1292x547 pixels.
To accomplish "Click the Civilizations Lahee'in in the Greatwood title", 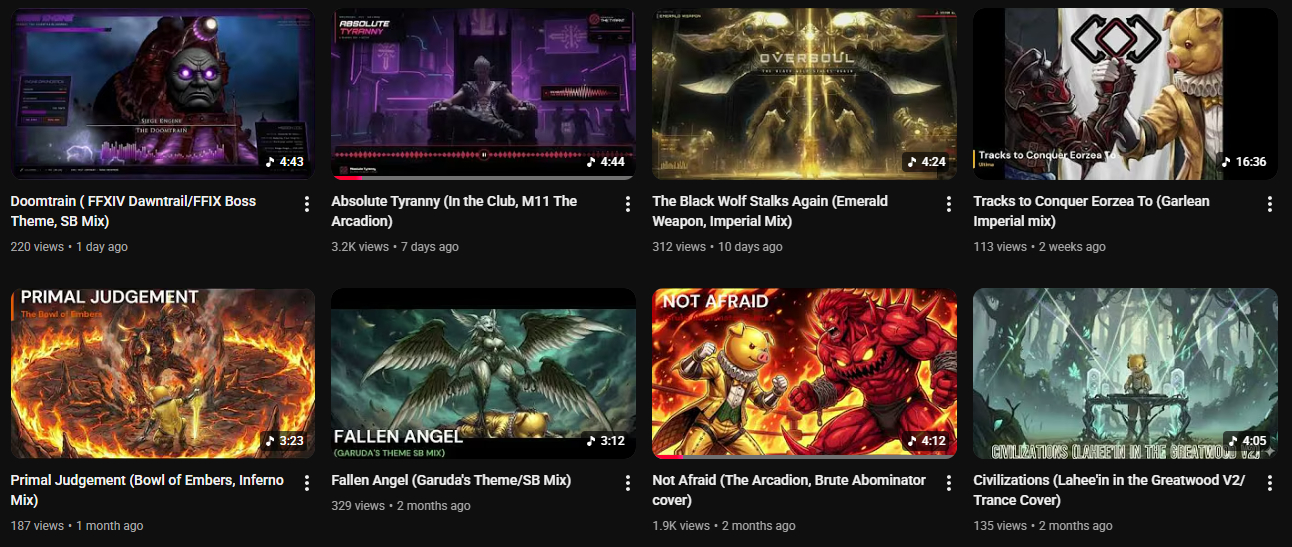I will point(1109,490).
